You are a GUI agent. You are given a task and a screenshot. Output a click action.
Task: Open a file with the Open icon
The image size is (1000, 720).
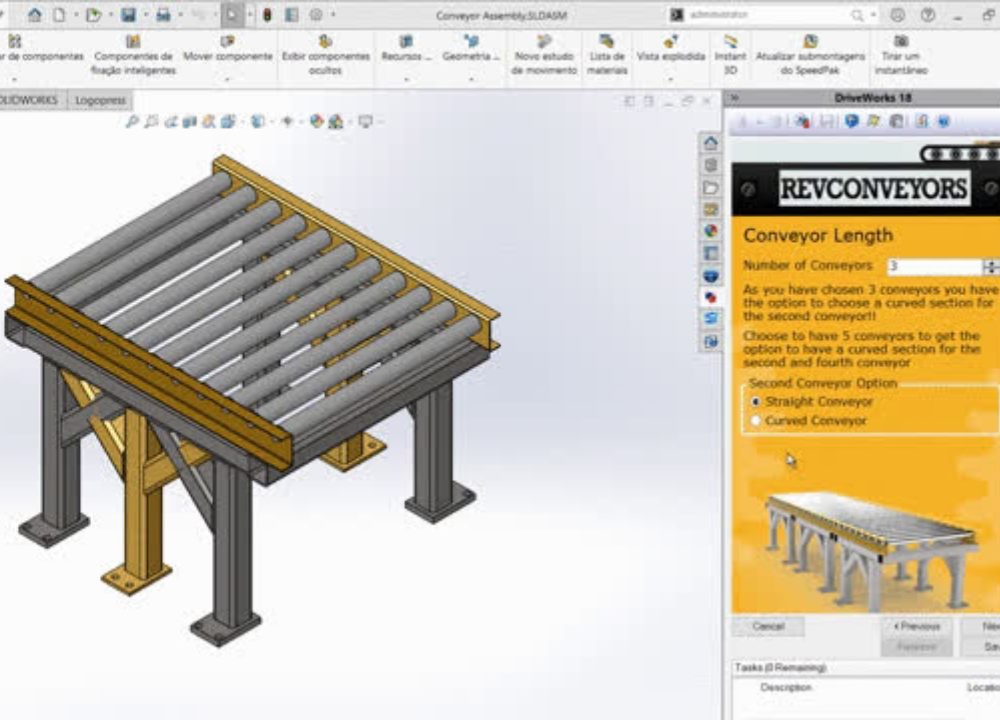[x=93, y=15]
